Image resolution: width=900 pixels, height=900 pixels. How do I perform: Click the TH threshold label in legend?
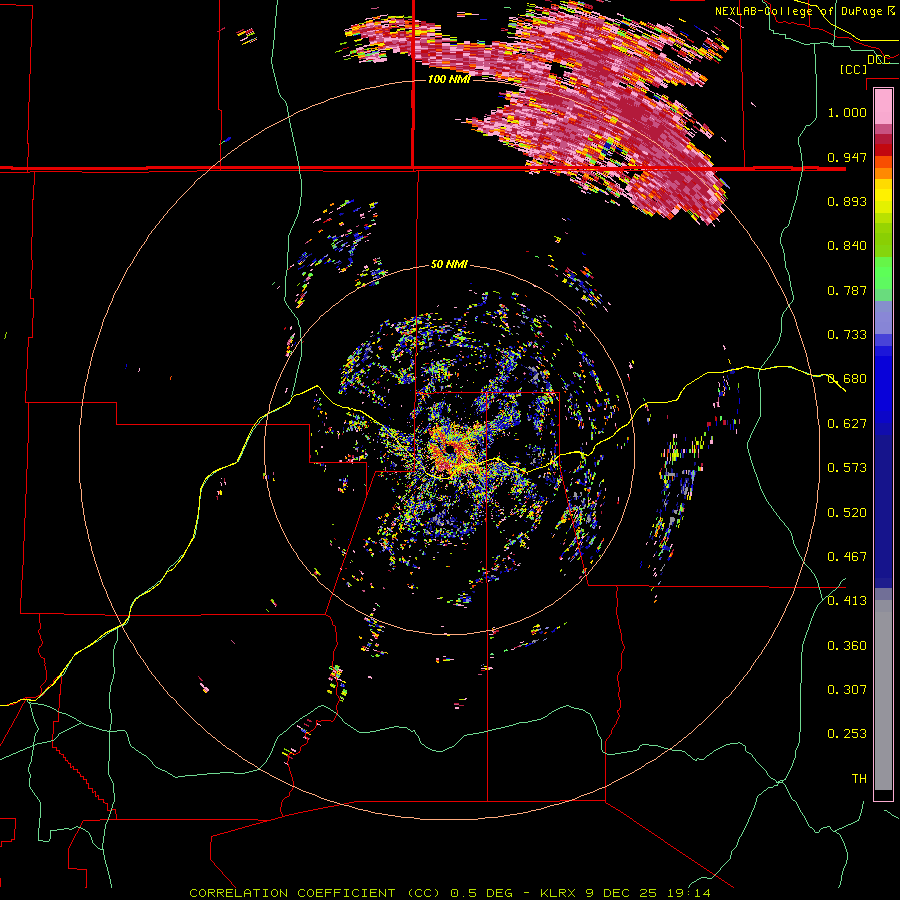[859, 779]
